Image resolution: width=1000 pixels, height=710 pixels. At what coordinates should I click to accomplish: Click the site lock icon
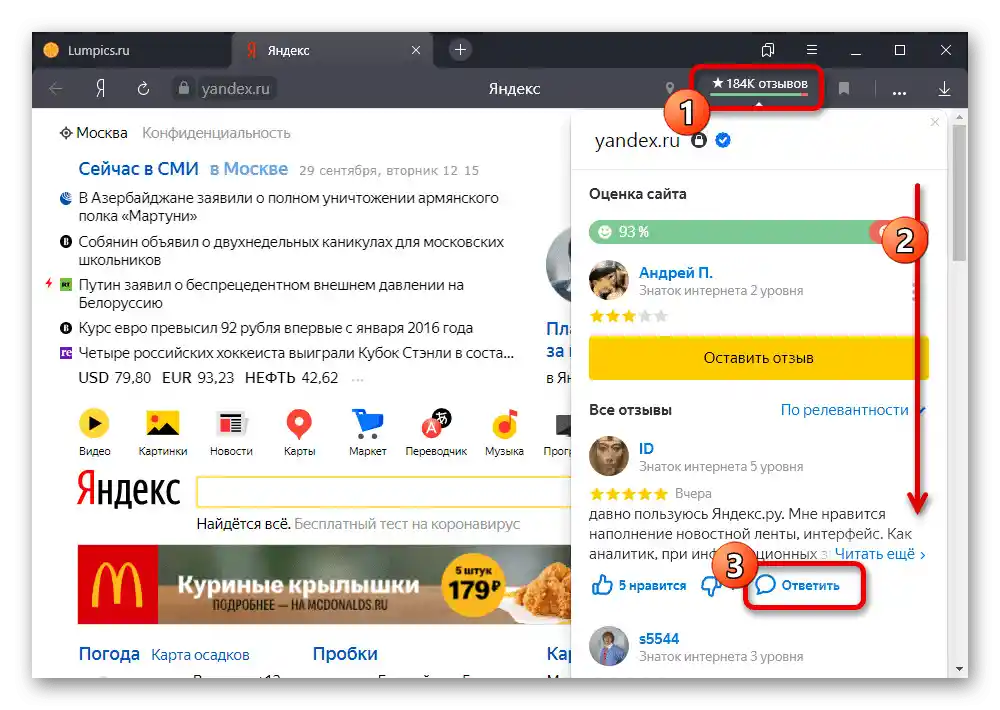pos(184,87)
